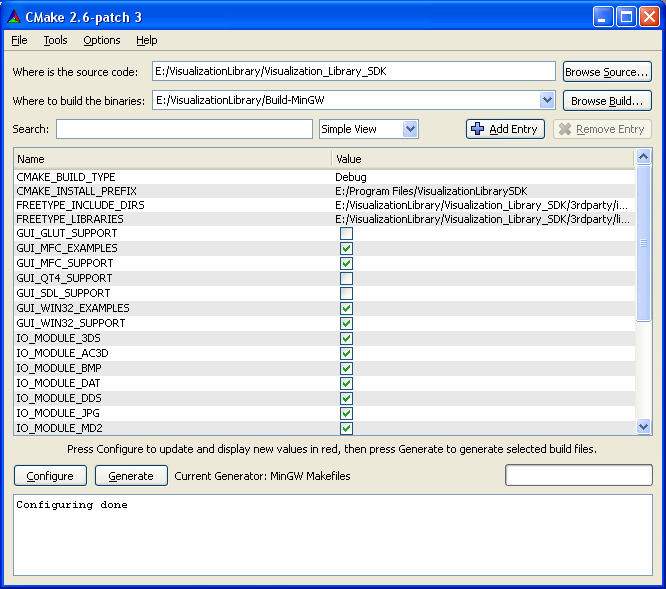Open the Tools menu
This screenshot has width=666, height=589.
coord(55,40)
